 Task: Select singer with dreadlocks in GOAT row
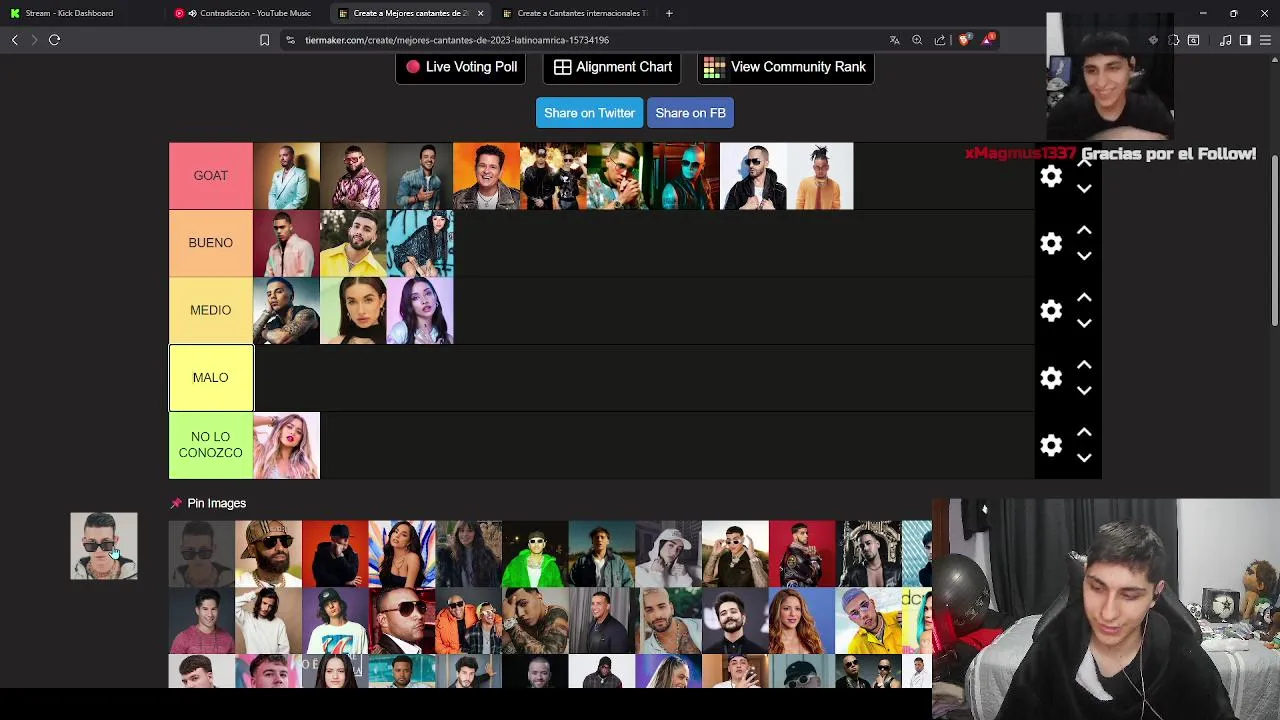[x=820, y=176]
